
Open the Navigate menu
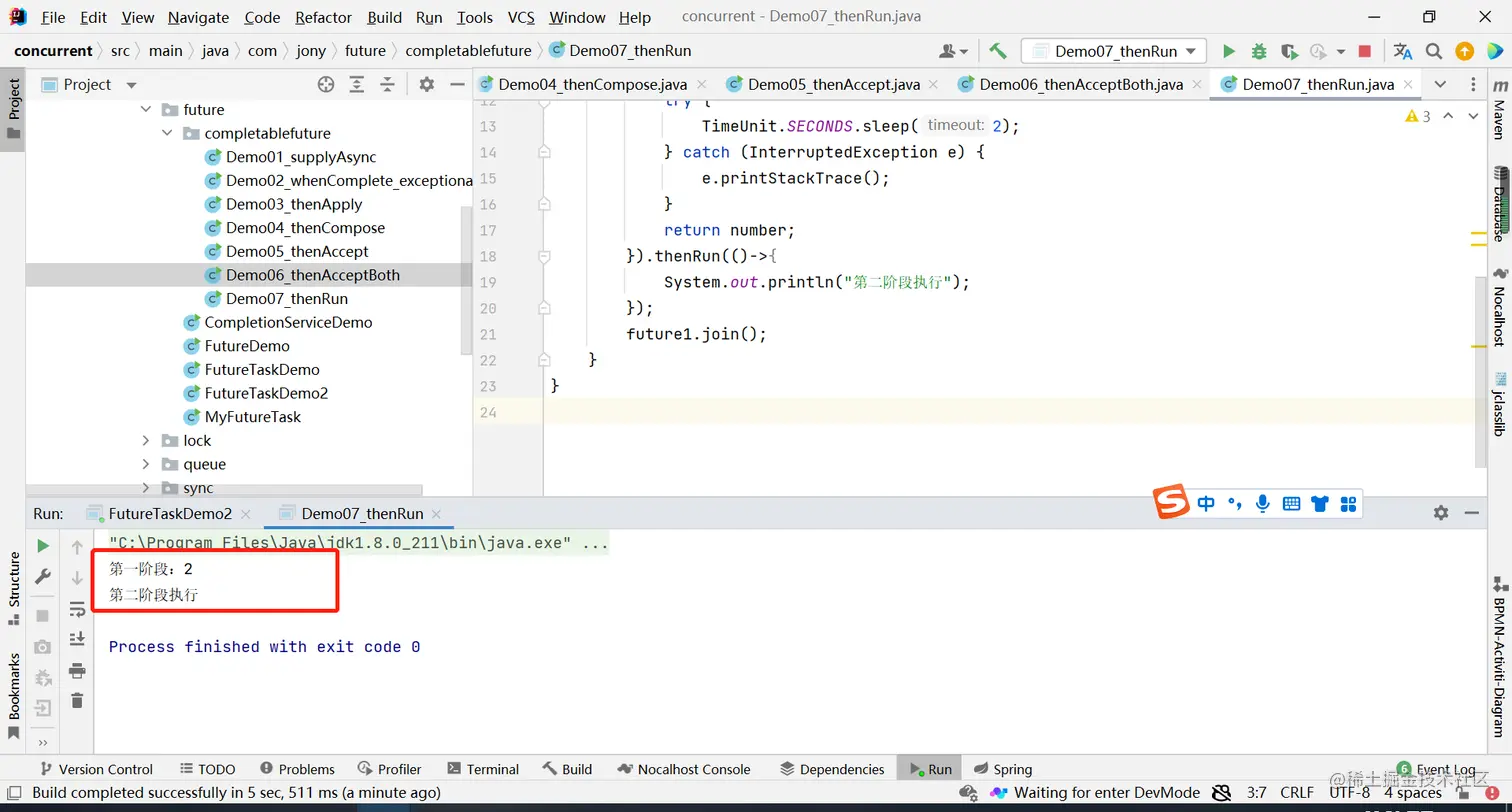[198, 17]
